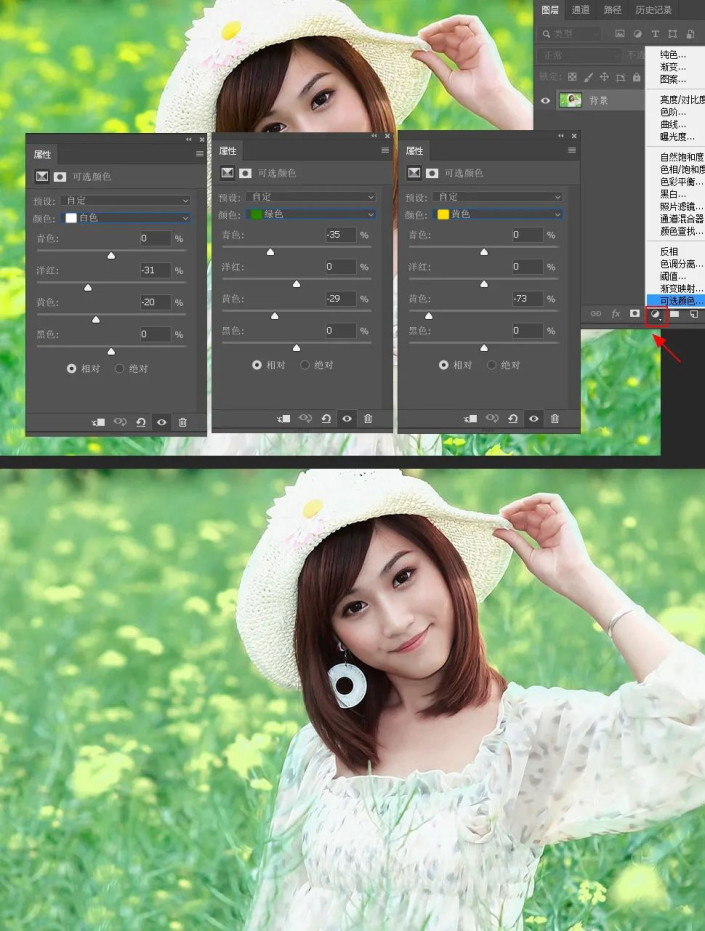Click 洋红 slider handle in 白色 panel
Image resolution: width=705 pixels, height=931 pixels.
pos(88,287)
